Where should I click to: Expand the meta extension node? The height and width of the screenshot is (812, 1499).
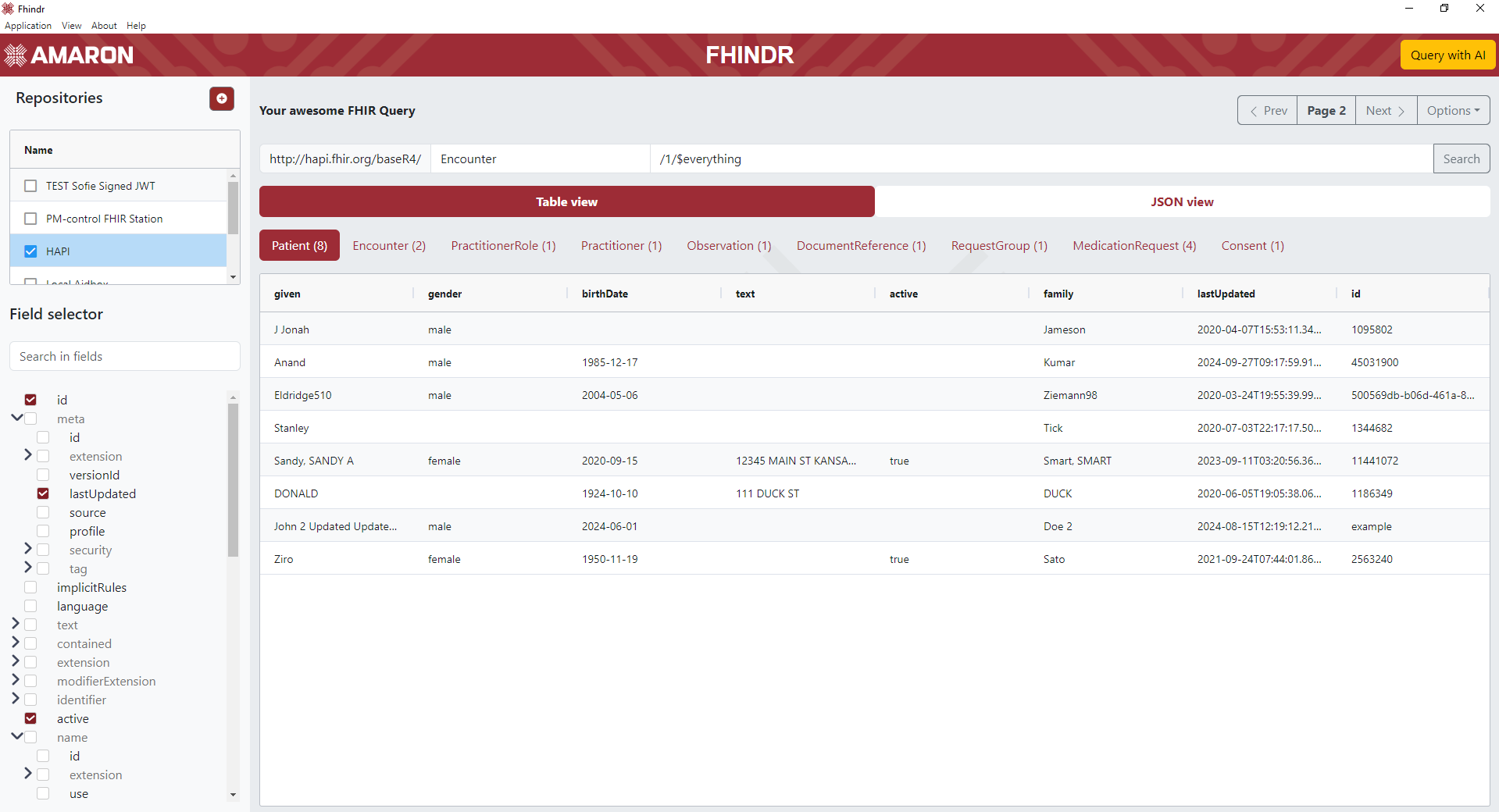pos(28,454)
